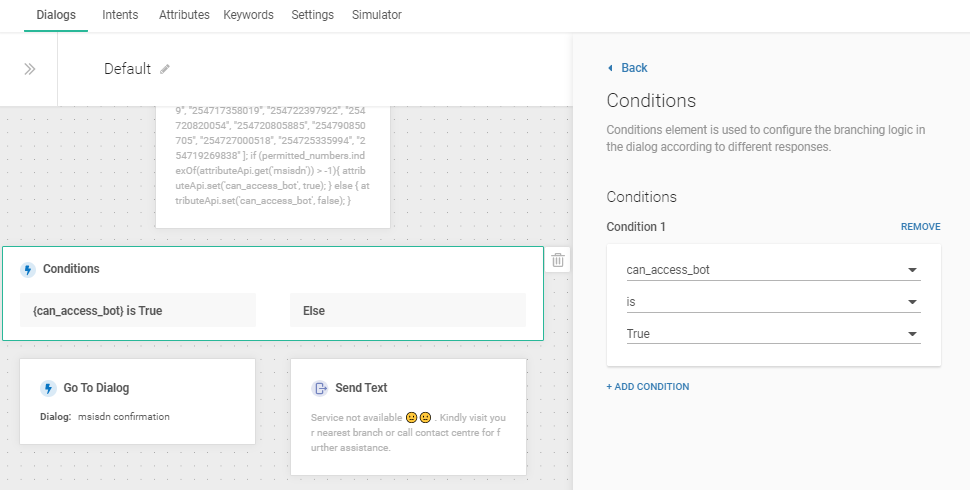The height and width of the screenshot is (490, 970).
Task: Go to the Attributes tab
Action: pos(184,15)
